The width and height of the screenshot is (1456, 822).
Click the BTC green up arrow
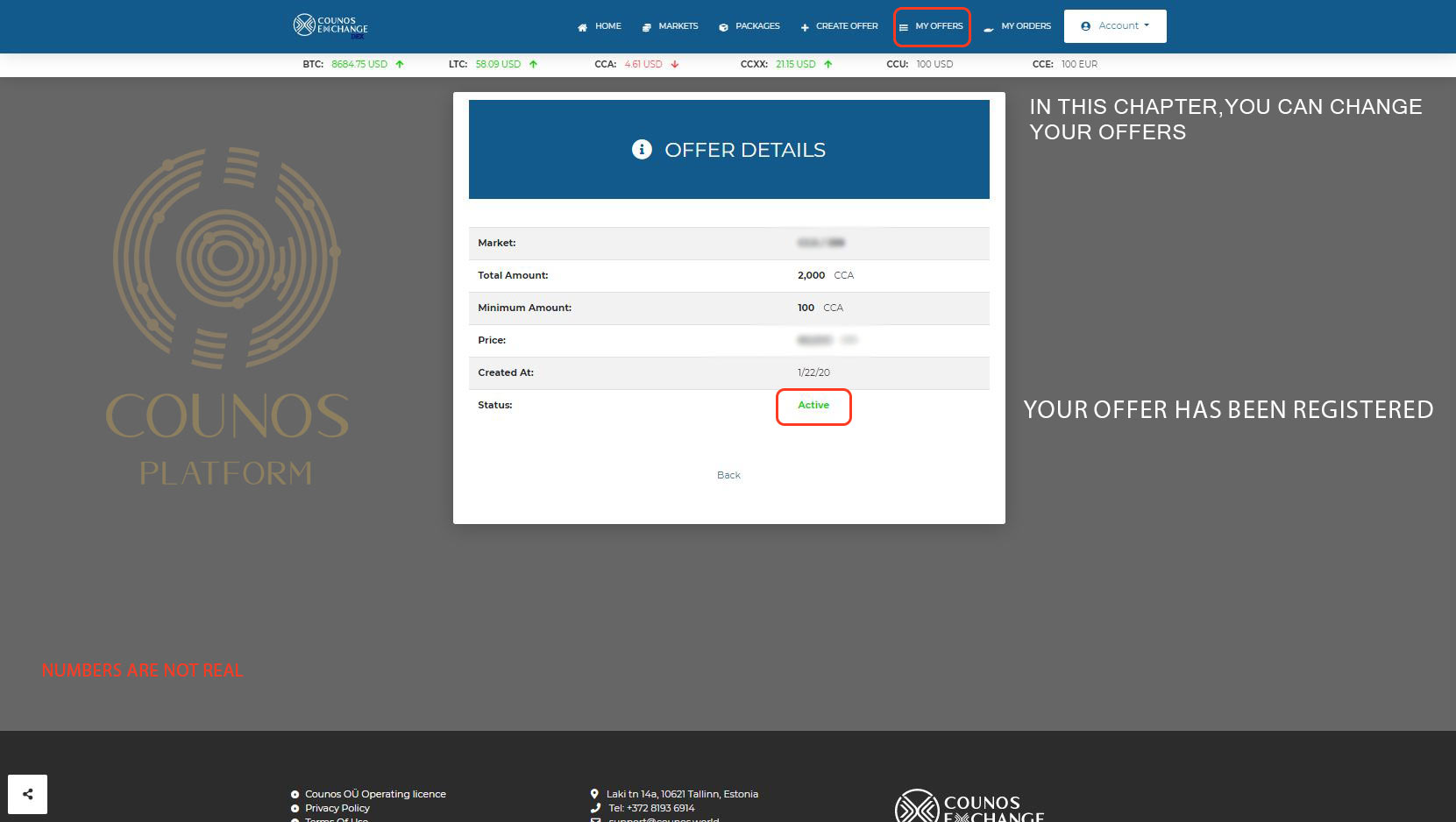click(400, 64)
